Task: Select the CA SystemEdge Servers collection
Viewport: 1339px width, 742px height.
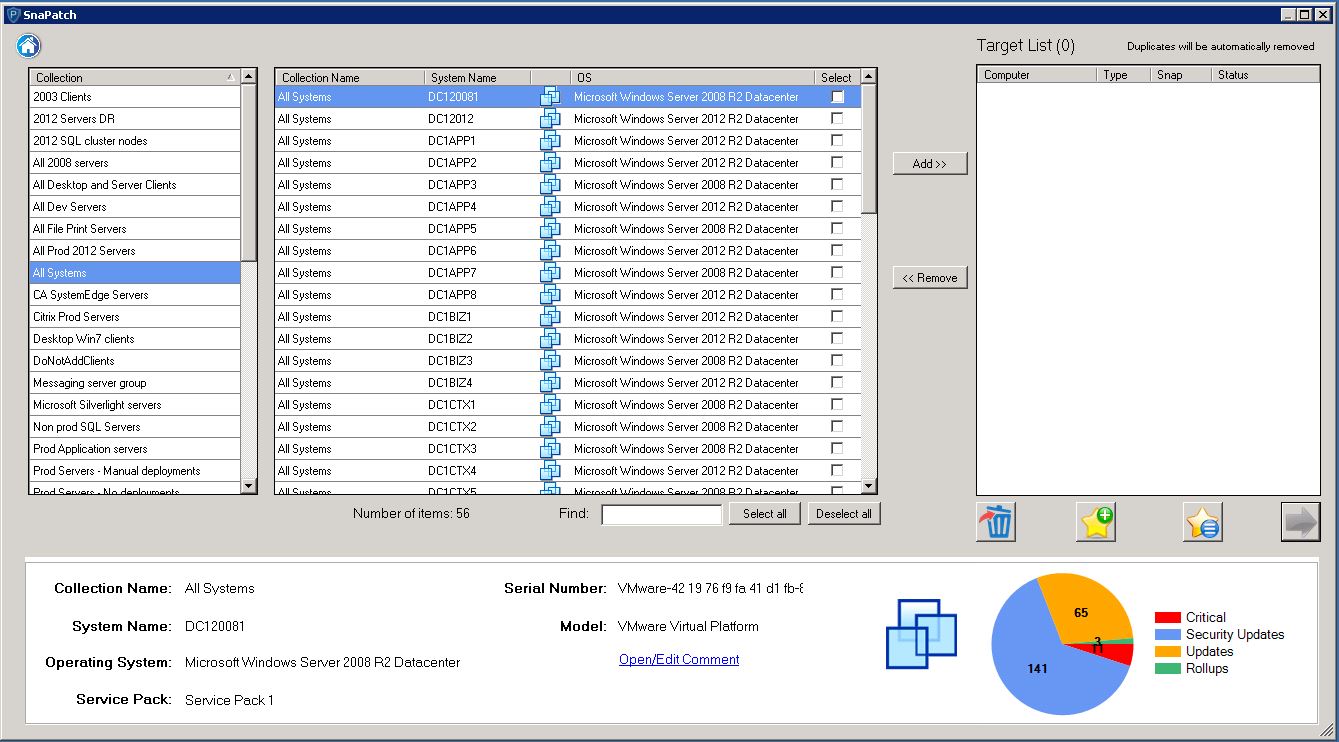Action: point(135,295)
